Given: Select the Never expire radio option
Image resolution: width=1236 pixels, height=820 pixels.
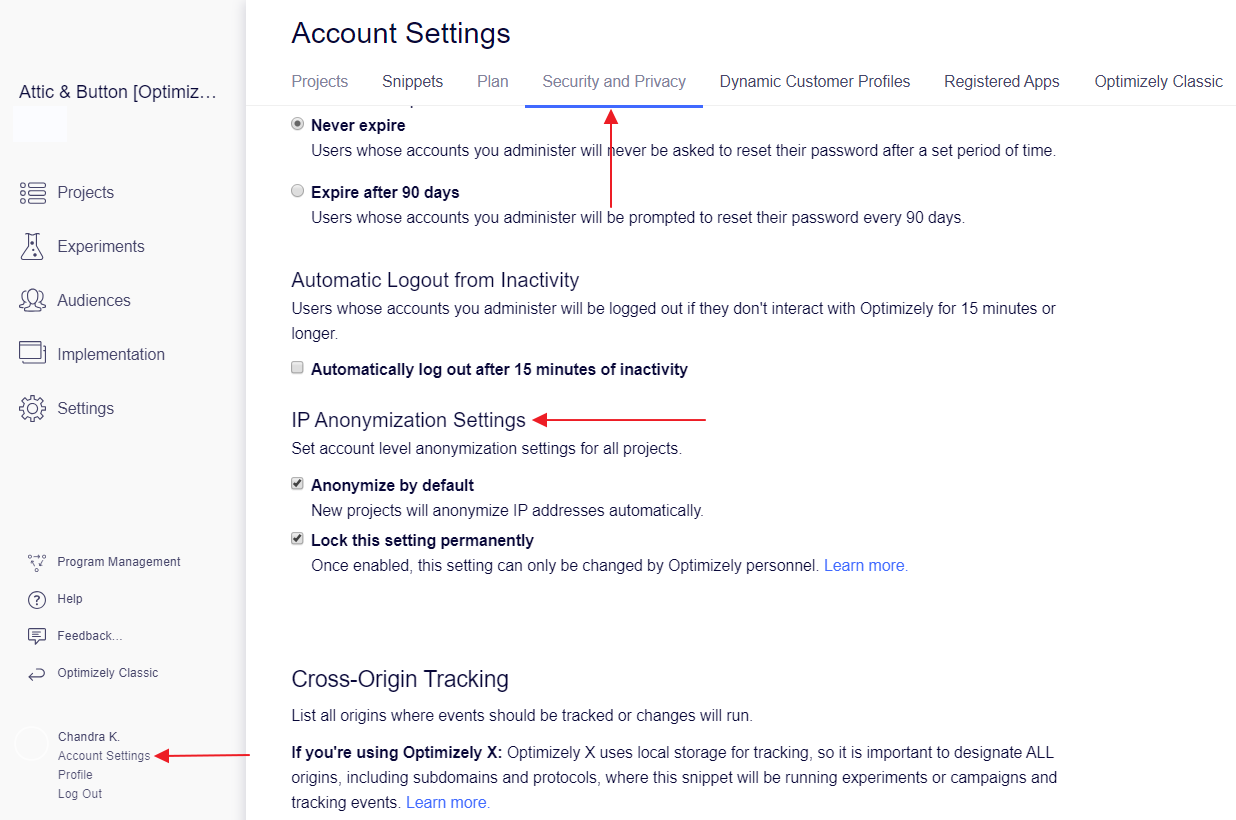Looking at the screenshot, I should tap(297, 125).
